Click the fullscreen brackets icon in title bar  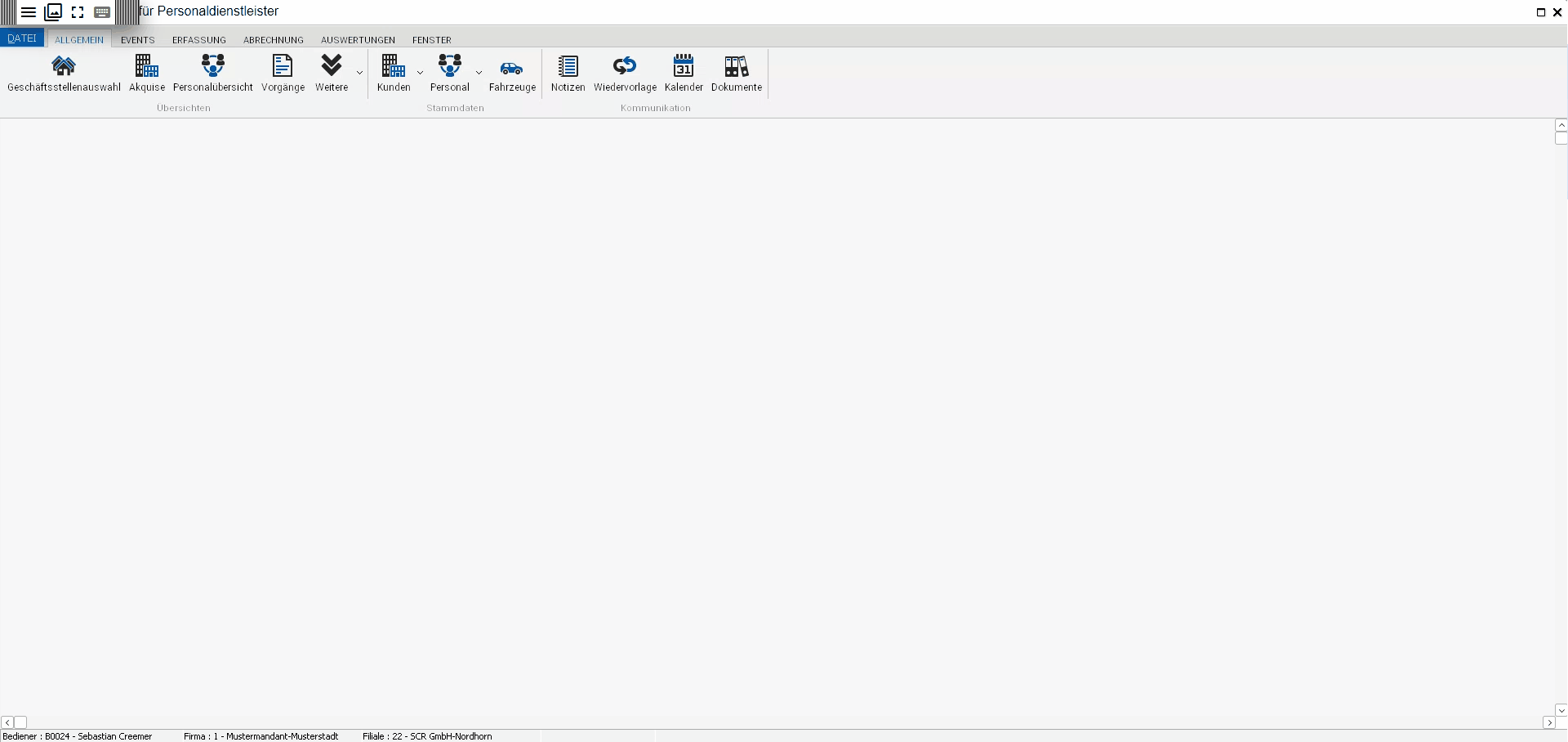[78, 12]
